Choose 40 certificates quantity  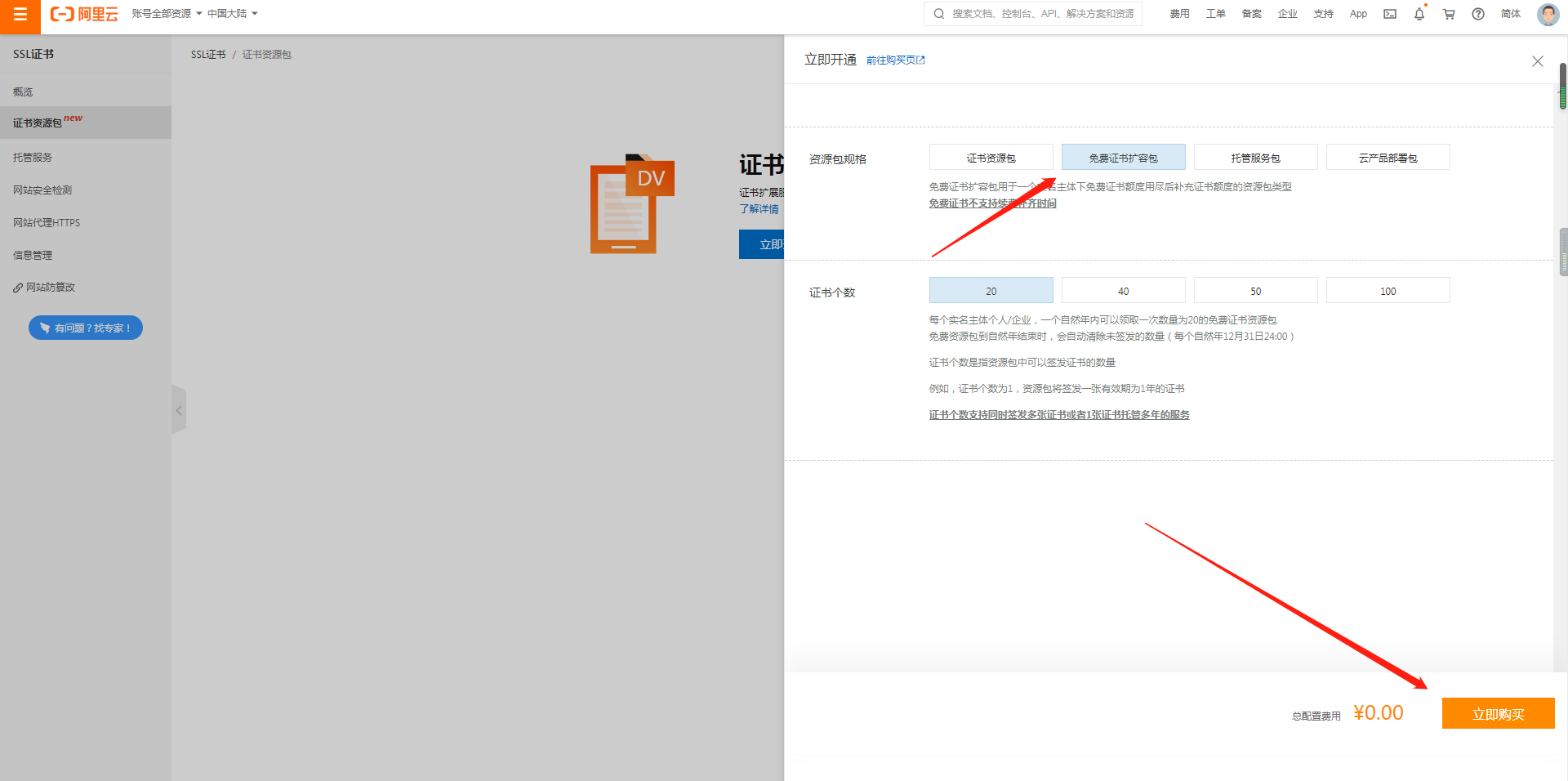point(1123,291)
